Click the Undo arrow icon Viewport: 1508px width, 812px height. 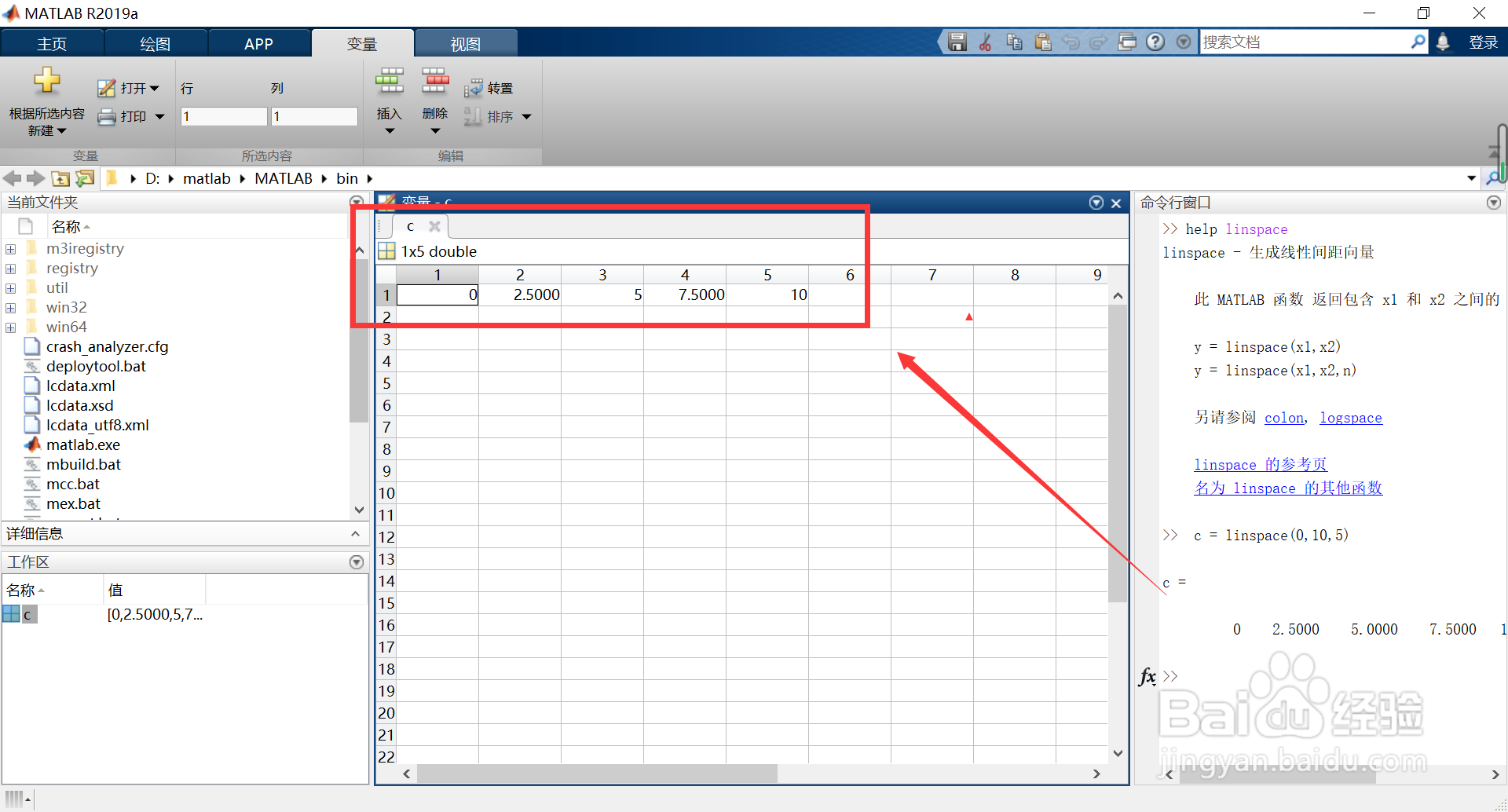pyautogui.click(x=1071, y=42)
